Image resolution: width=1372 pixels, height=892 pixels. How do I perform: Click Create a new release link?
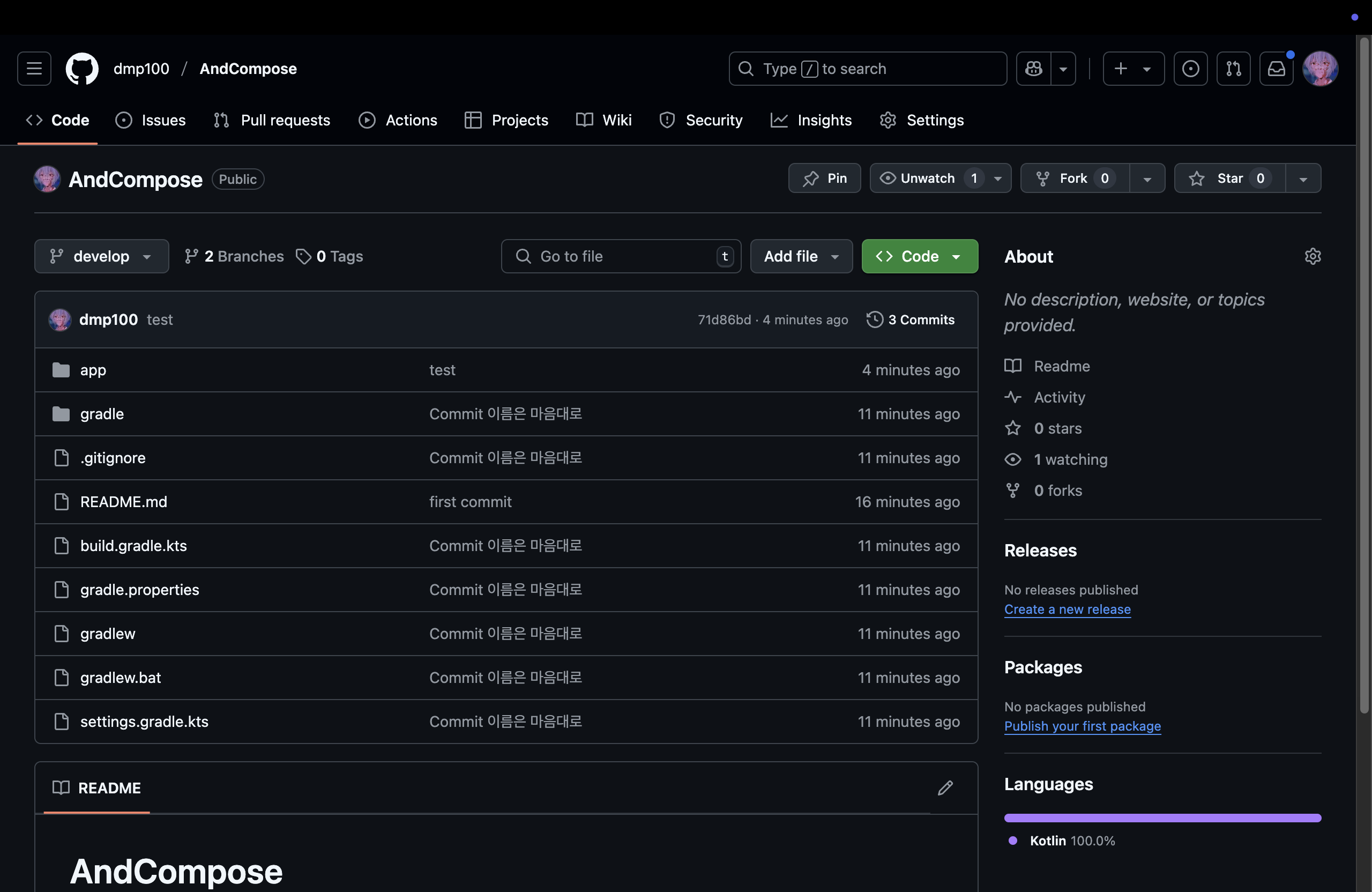coord(1067,609)
